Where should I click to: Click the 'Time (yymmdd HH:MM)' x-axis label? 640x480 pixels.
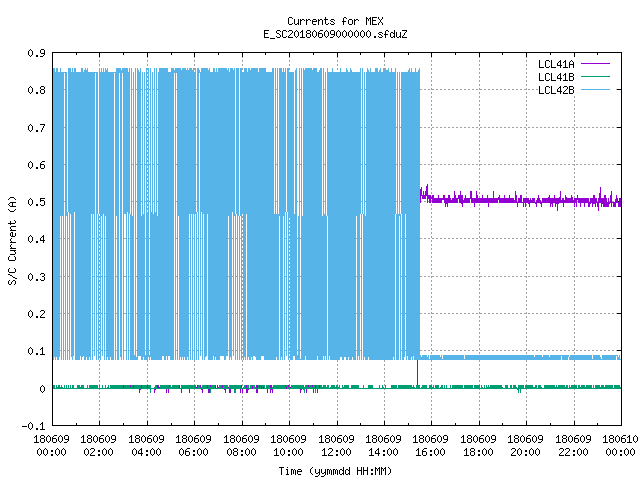[x=335, y=471]
